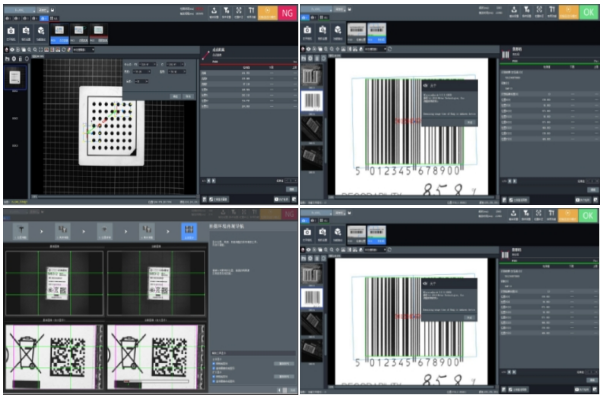603x397 pixels.
Task: Click the magnifier camera icon in top-right window
Action: (x=322, y=31)
